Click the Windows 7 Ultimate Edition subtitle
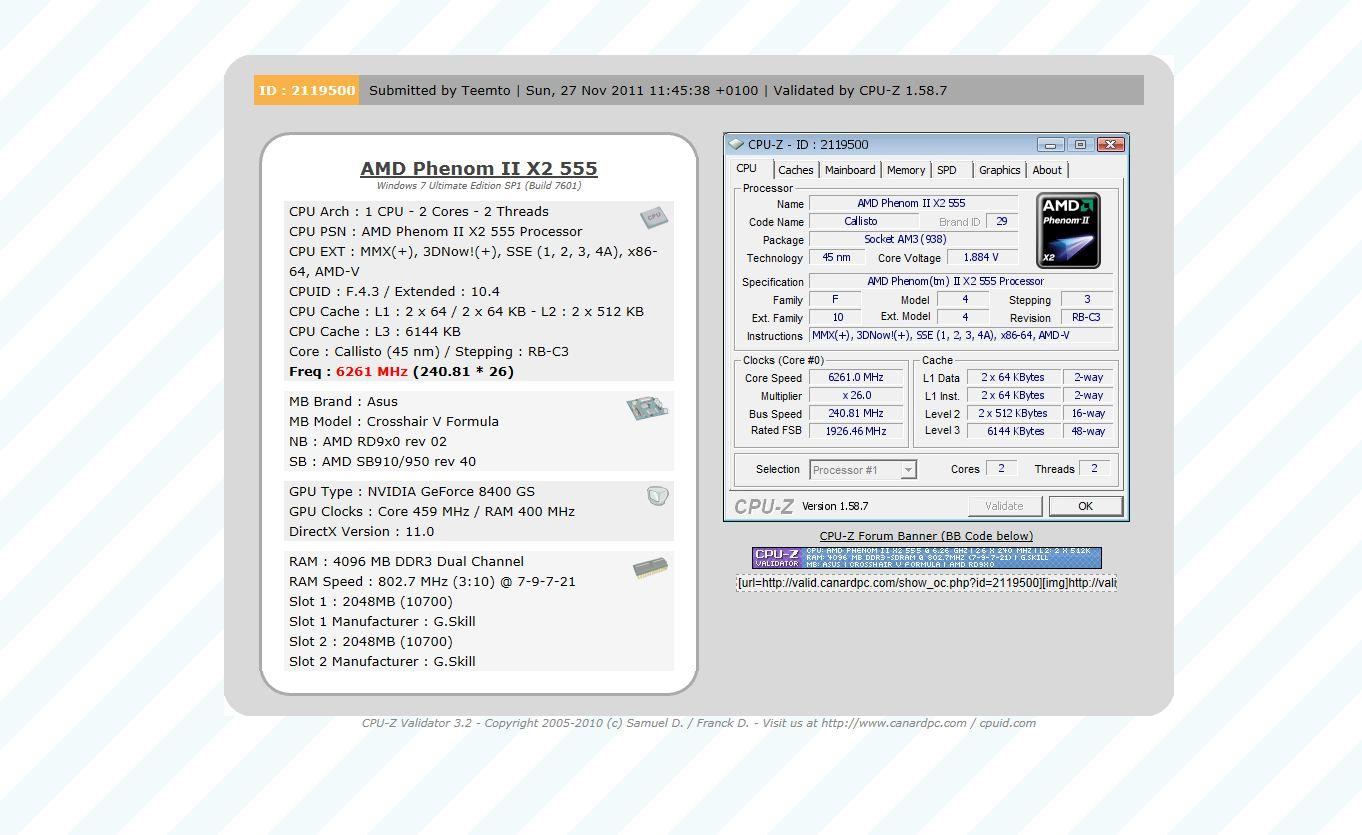Screen dimensions: 1362x835 pyautogui.click(x=479, y=186)
